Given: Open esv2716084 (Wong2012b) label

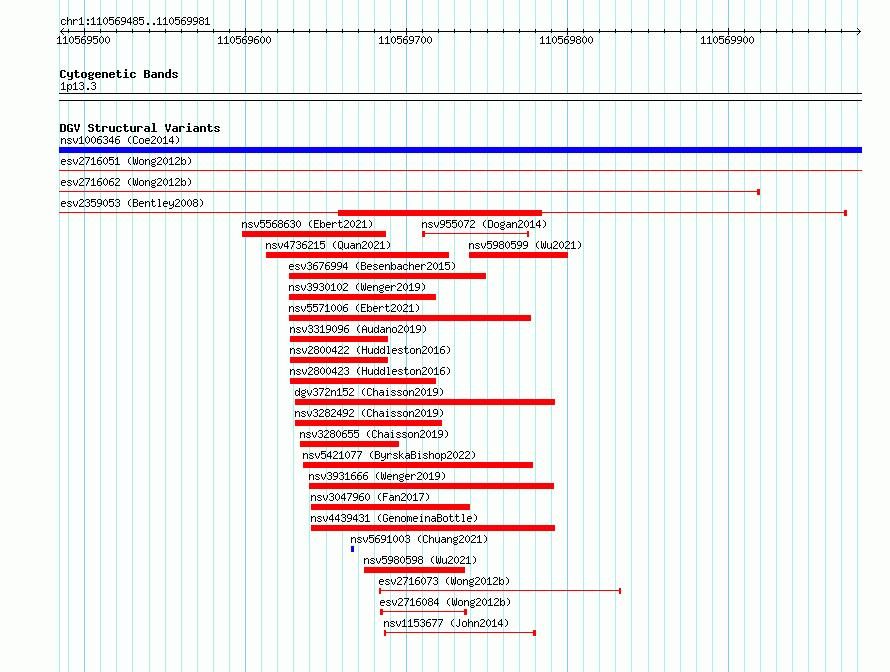Looking at the screenshot, I should pyautogui.click(x=445, y=602).
